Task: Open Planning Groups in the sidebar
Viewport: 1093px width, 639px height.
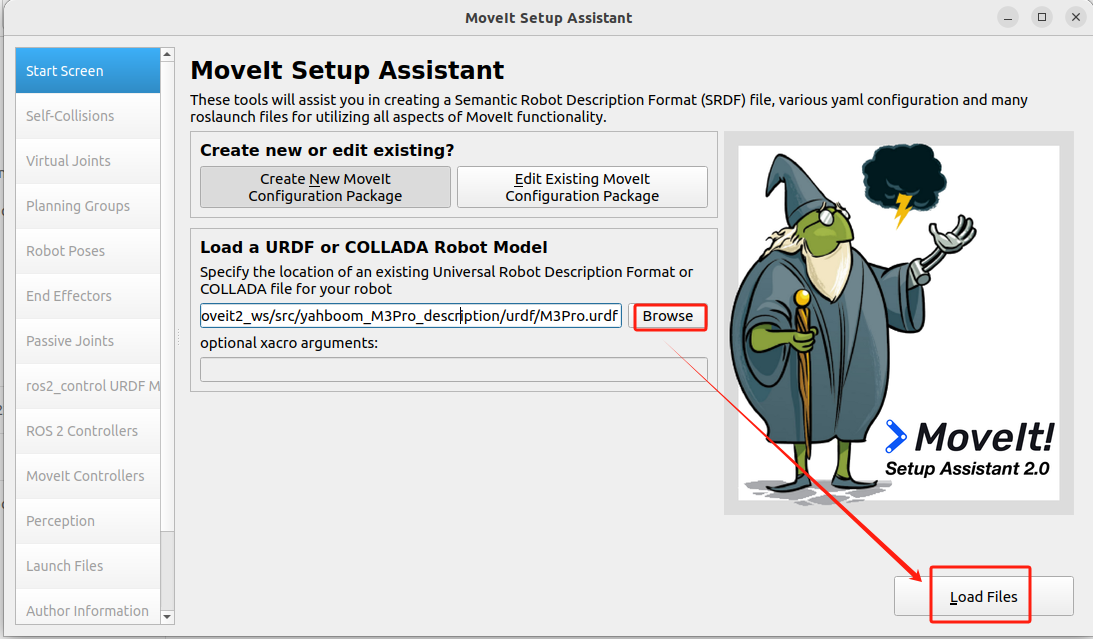Action: pyautogui.click(x=88, y=206)
